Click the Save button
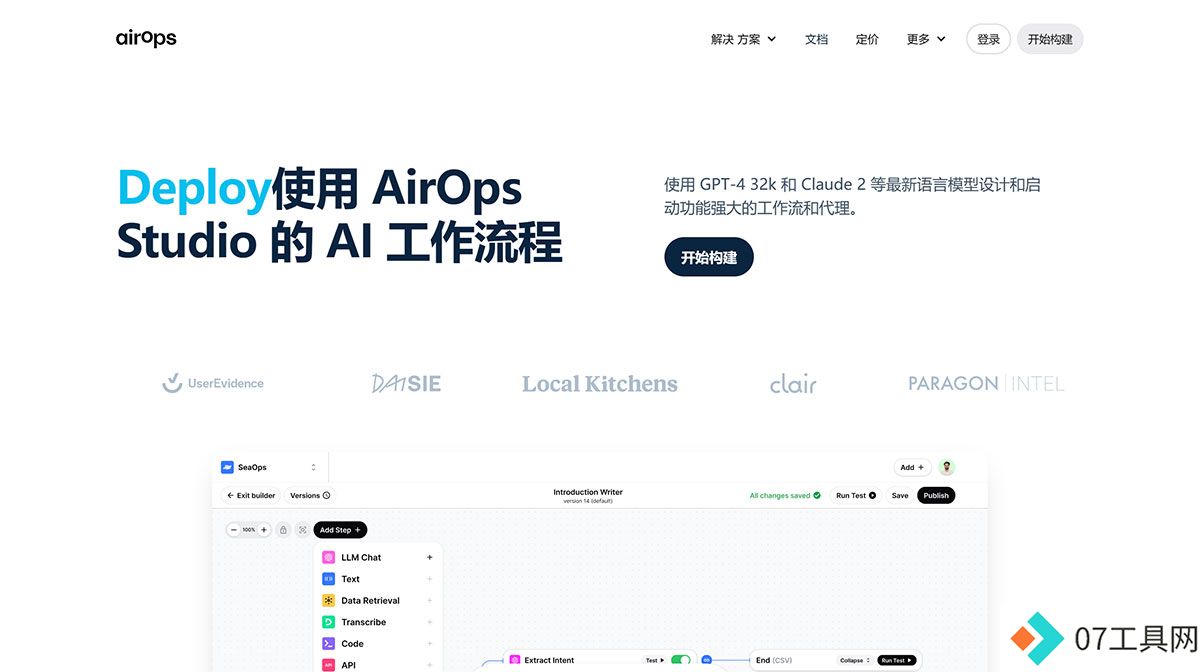The width and height of the screenshot is (1200, 672). [900, 495]
